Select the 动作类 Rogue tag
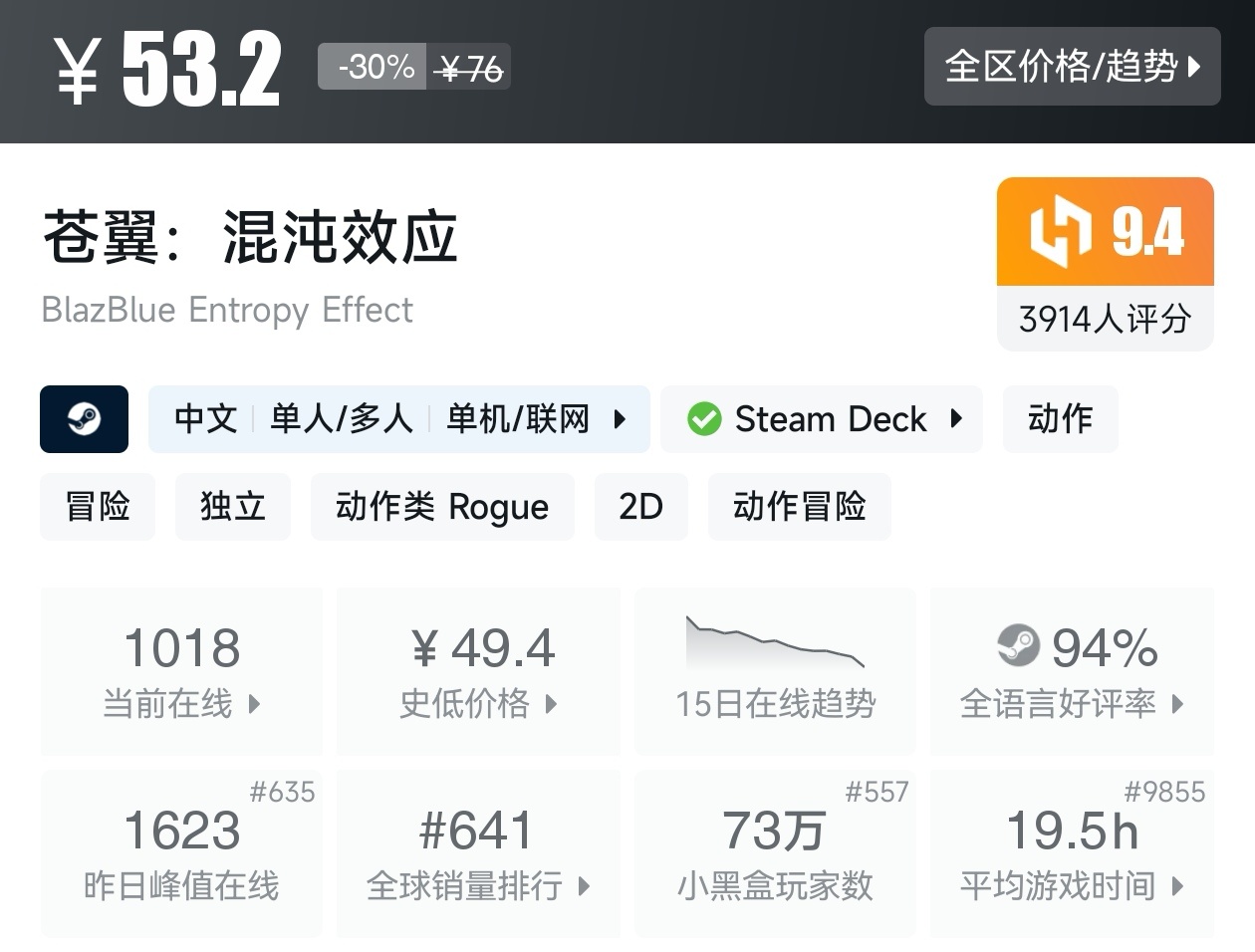This screenshot has height=952, width=1255. coord(442,507)
